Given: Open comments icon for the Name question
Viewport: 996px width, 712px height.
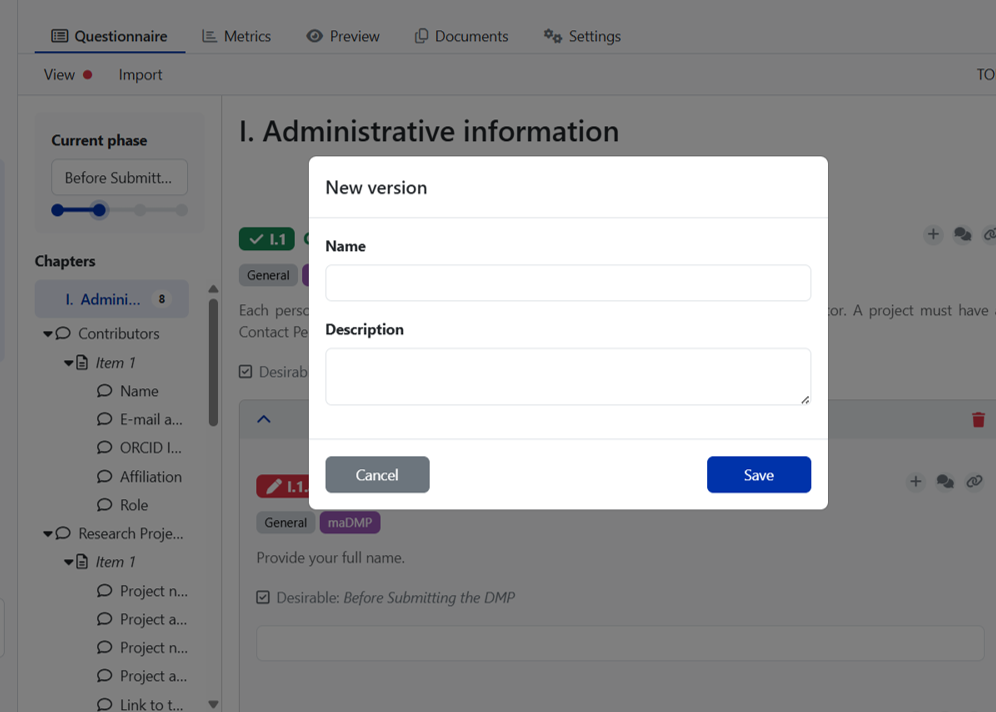Looking at the screenshot, I should tap(945, 482).
